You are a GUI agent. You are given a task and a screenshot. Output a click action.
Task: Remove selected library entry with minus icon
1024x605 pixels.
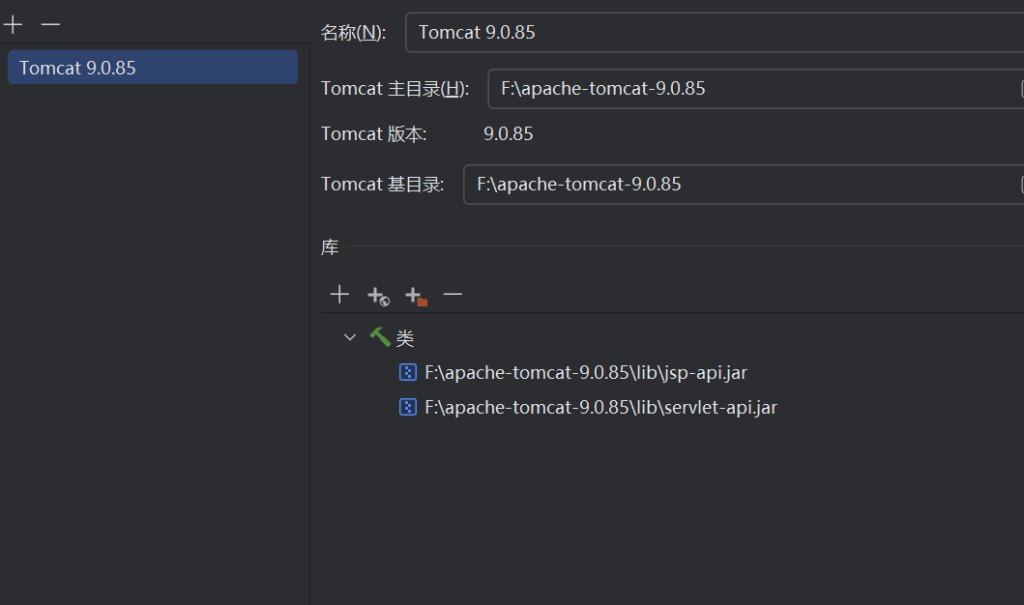453,294
